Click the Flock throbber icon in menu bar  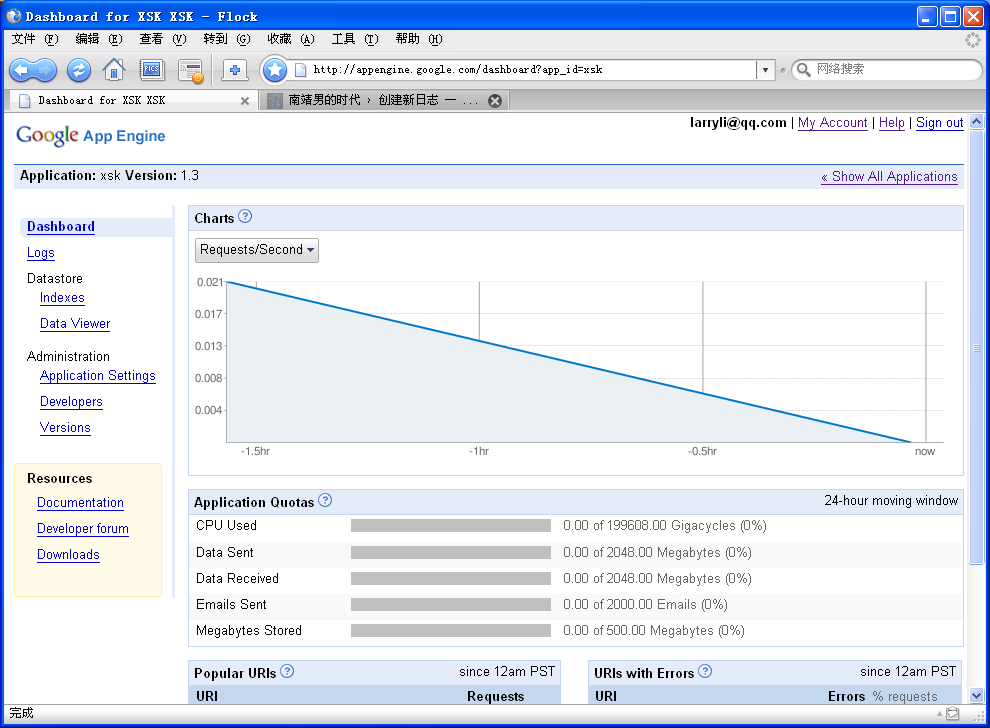(x=973, y=40)
